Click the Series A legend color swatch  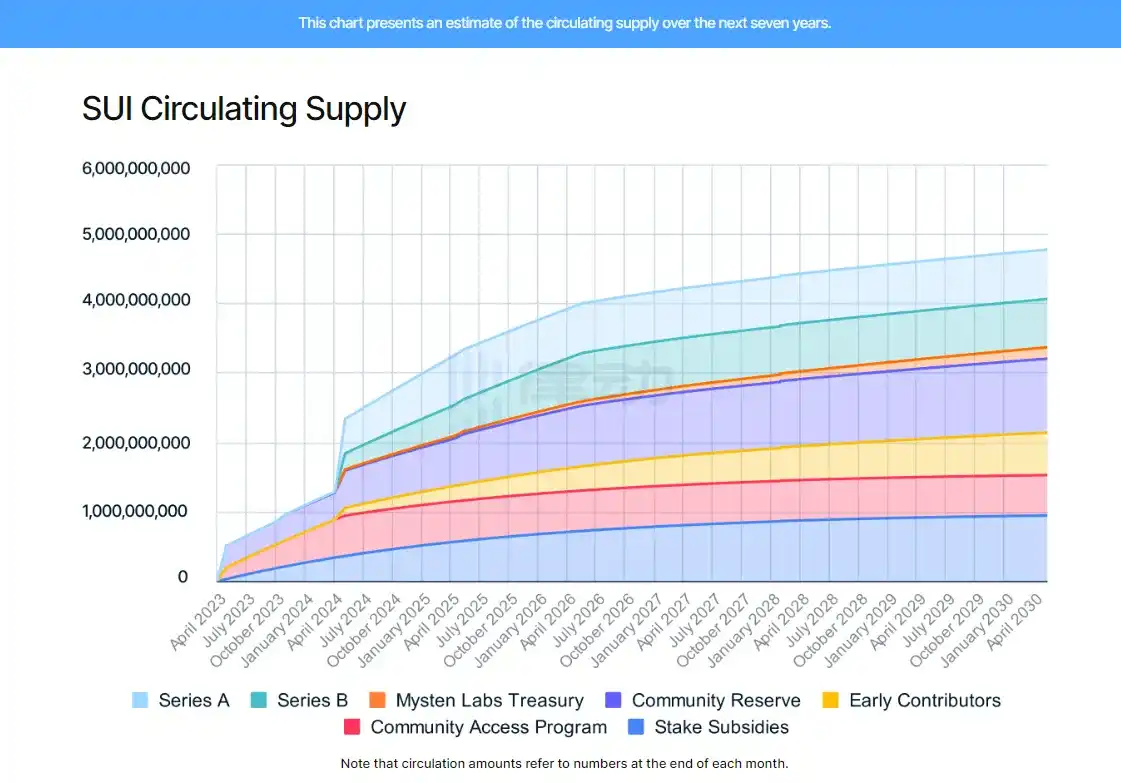(x=141, y=701)
